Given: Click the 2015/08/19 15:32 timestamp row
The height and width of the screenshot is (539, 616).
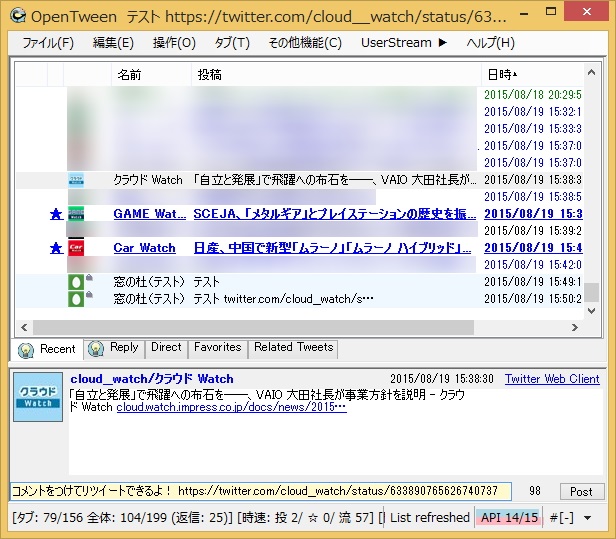Looking at the screenshot, I should [532, 112].
